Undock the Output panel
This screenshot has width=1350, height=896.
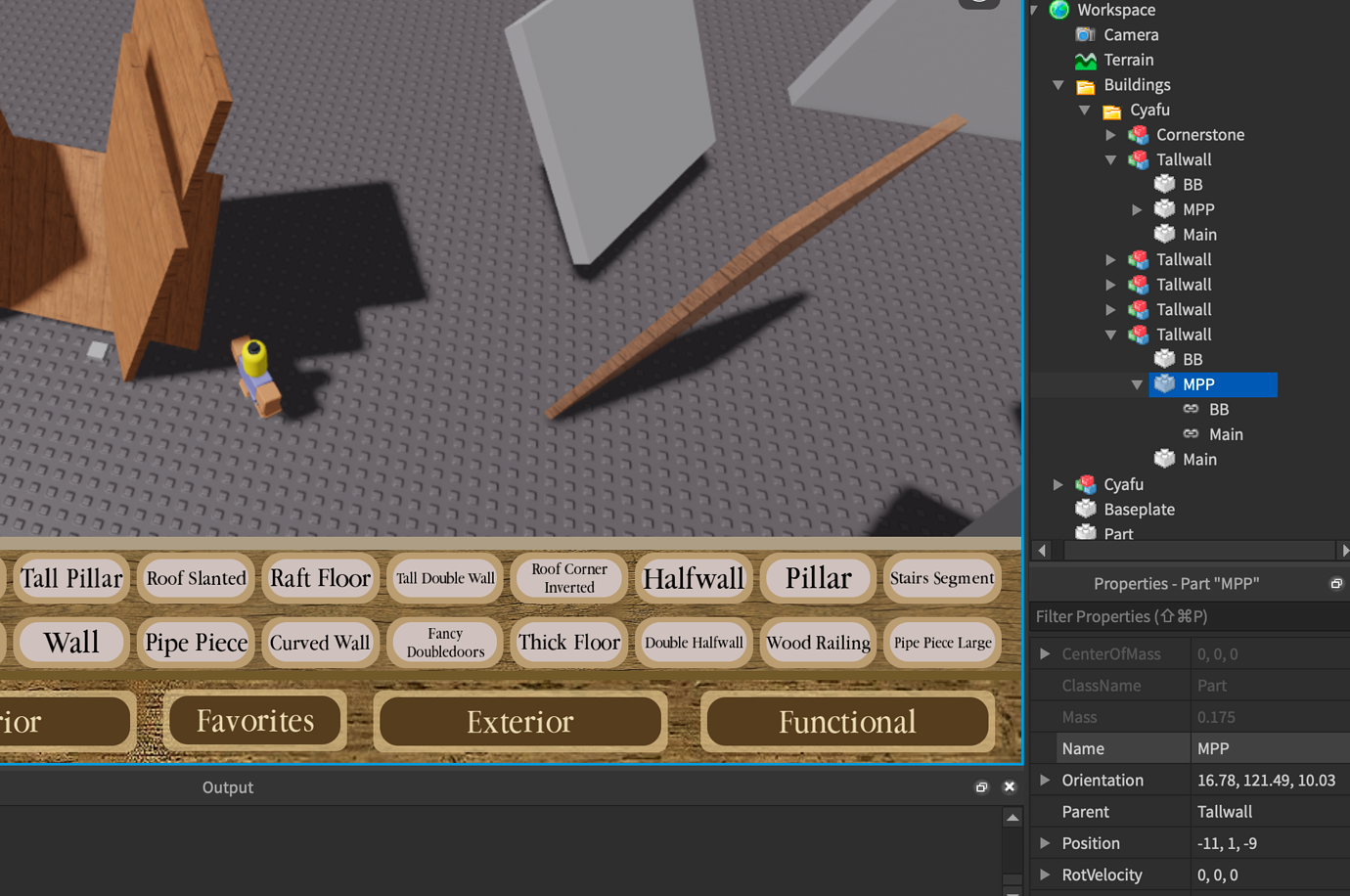981,786
